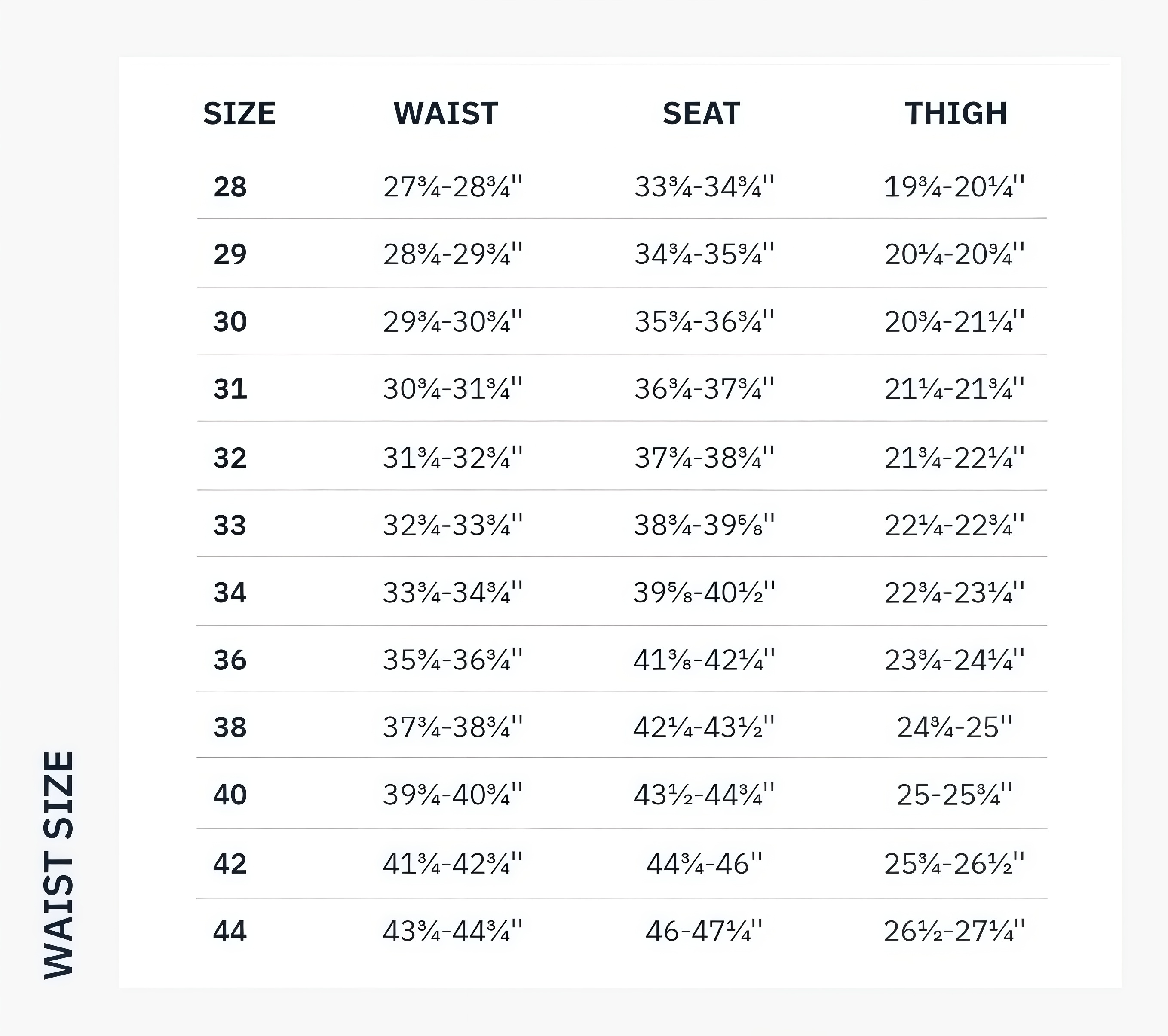Select size 40 row label
The image size is (1168, 1036).
[x=230, y=795]
